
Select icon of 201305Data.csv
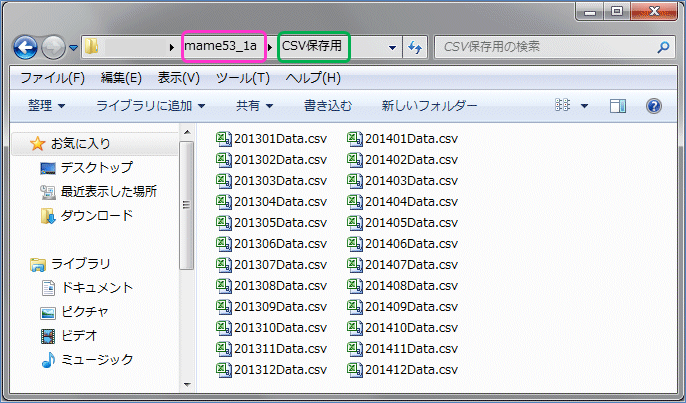[x=224, y=223]
